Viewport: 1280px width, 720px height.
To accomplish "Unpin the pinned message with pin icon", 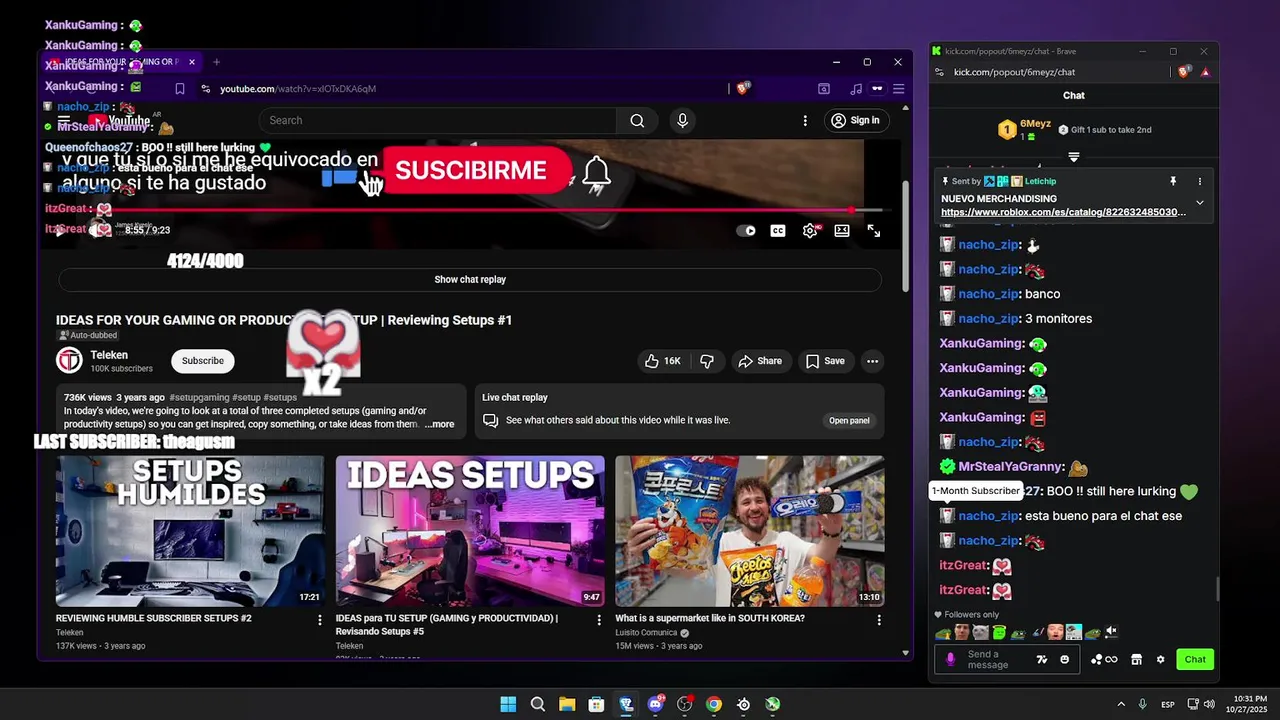I will 1173,181.
